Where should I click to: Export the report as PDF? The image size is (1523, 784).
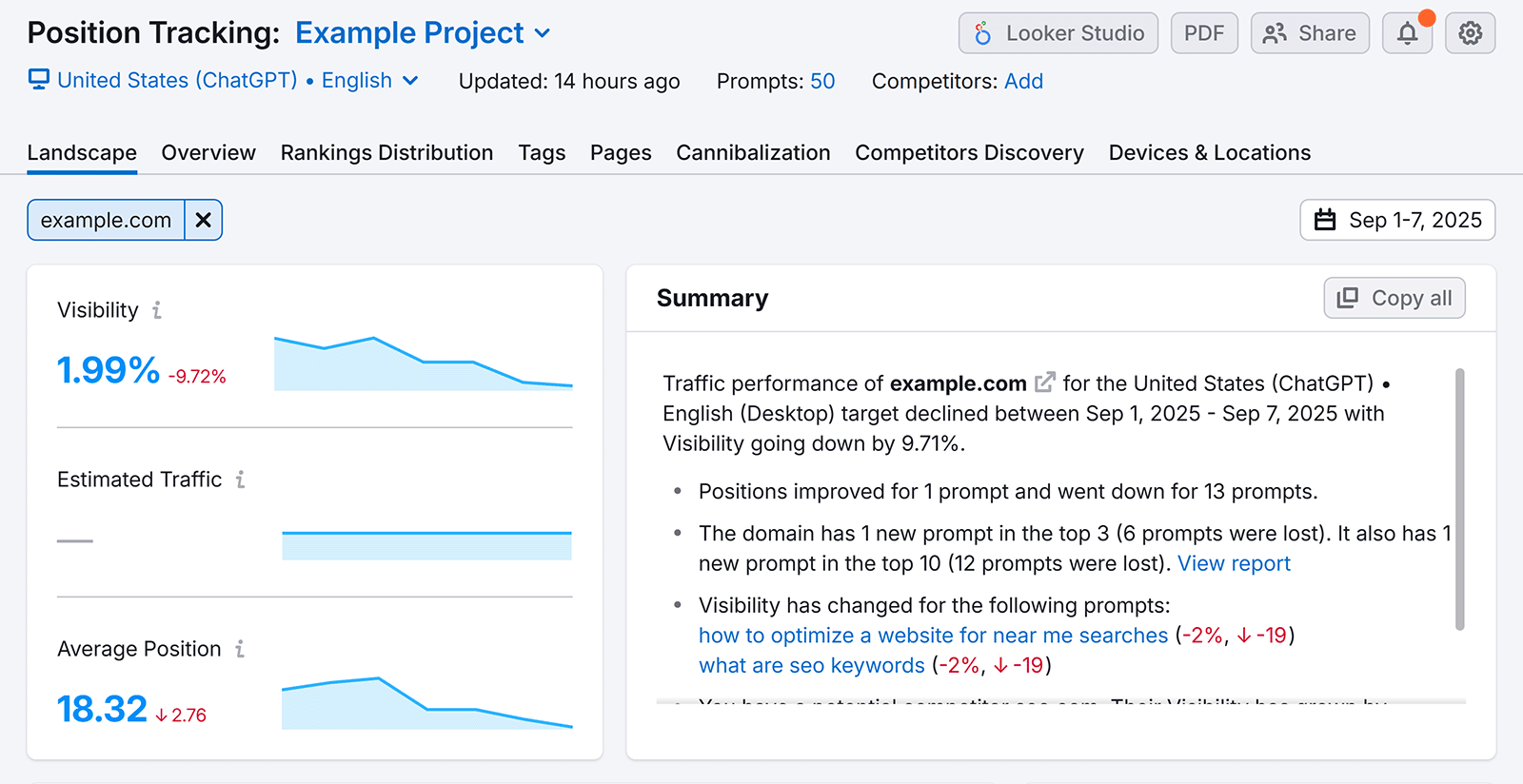tap(1203, 33)
